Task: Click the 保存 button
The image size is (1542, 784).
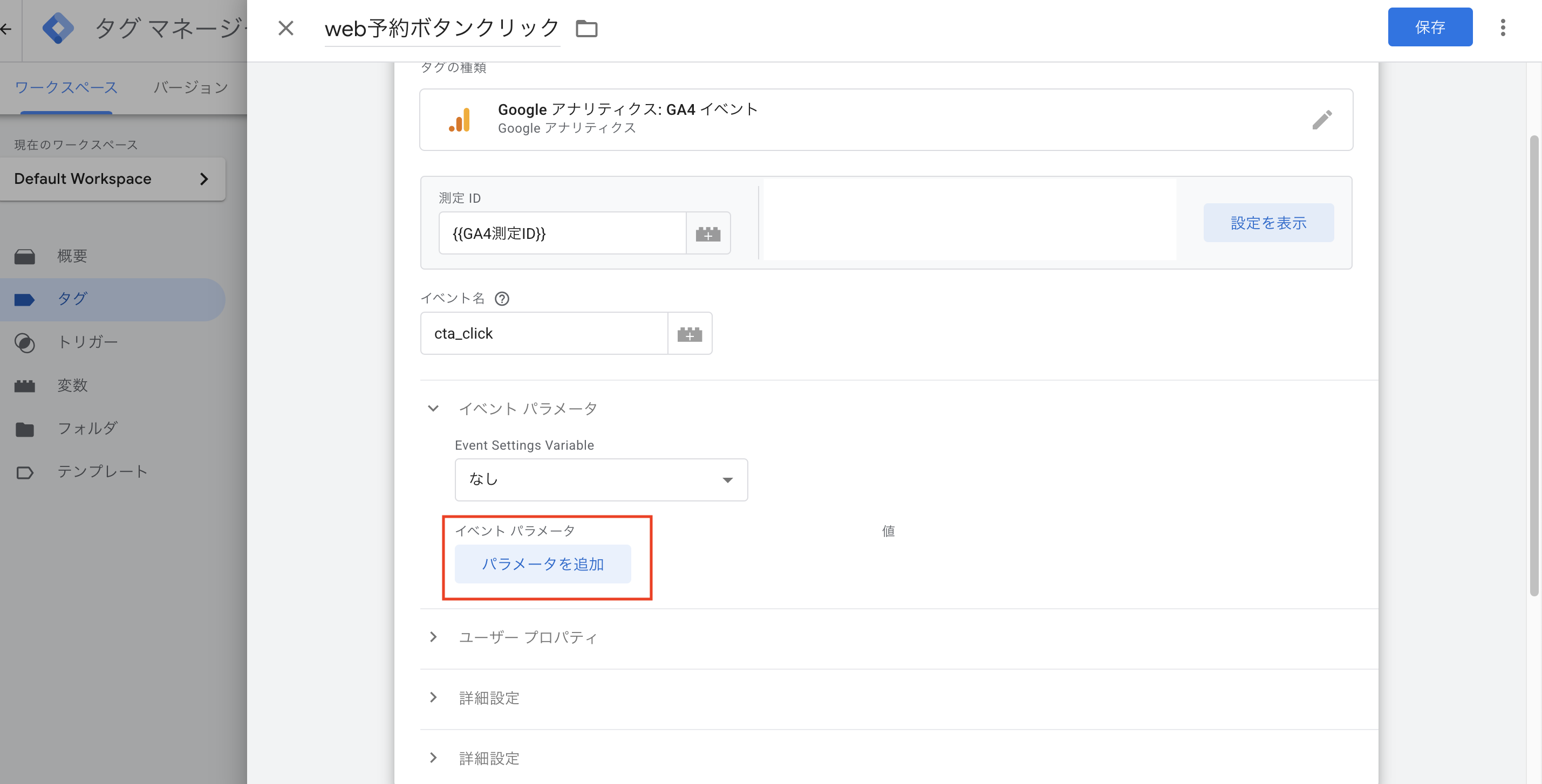Action: click(x=1429, y=27)
